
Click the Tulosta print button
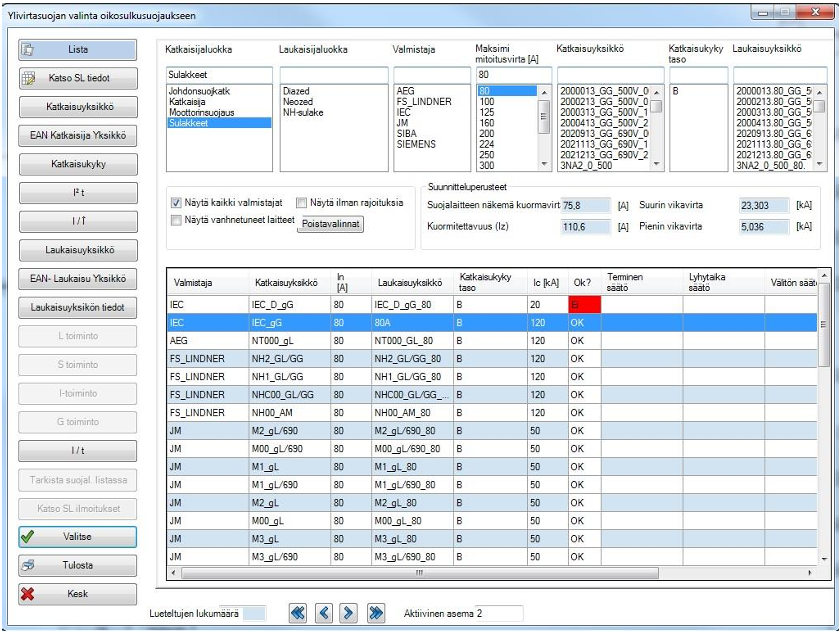(x=78, y=565)
